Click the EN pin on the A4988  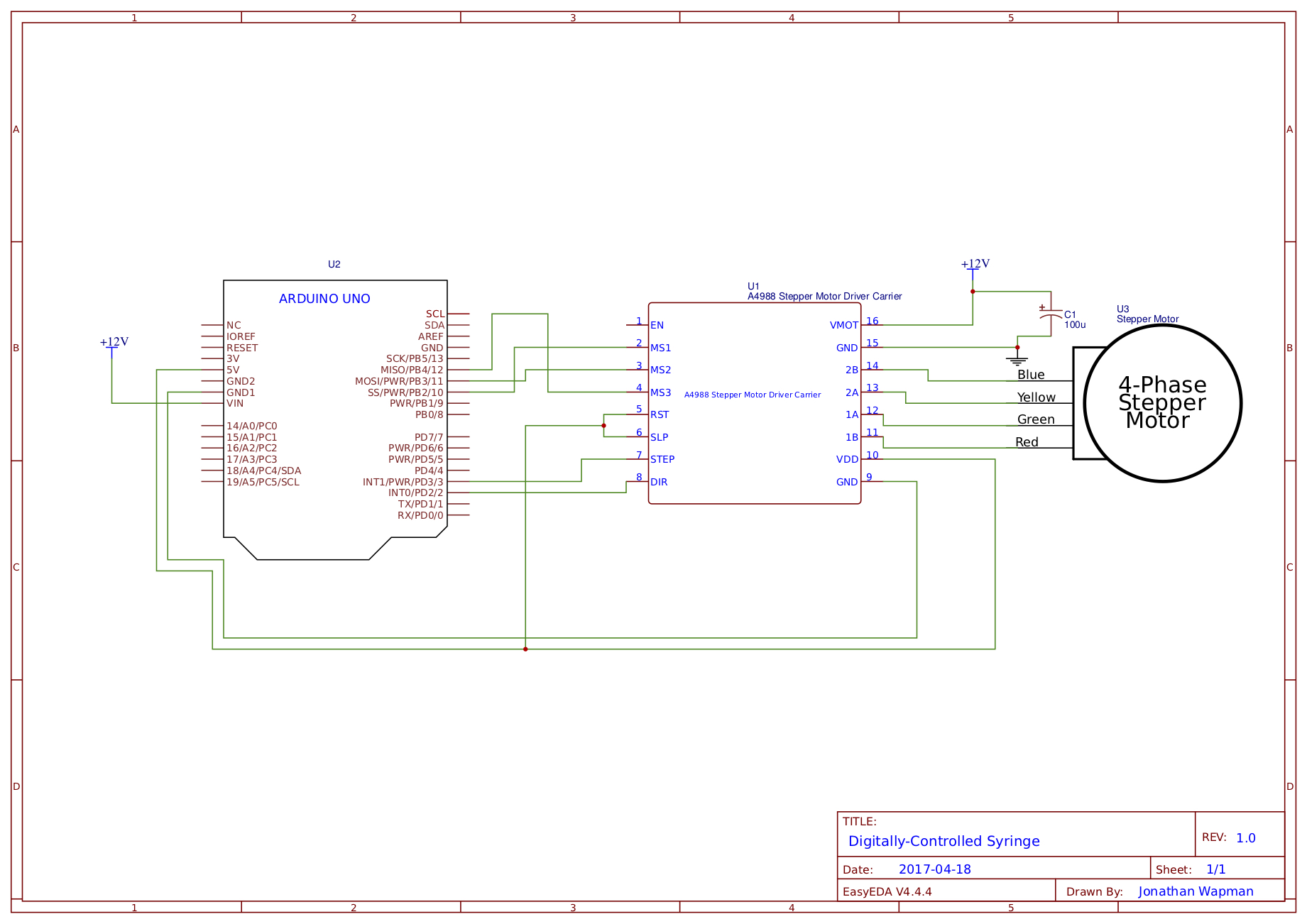[x=657, y=325]
